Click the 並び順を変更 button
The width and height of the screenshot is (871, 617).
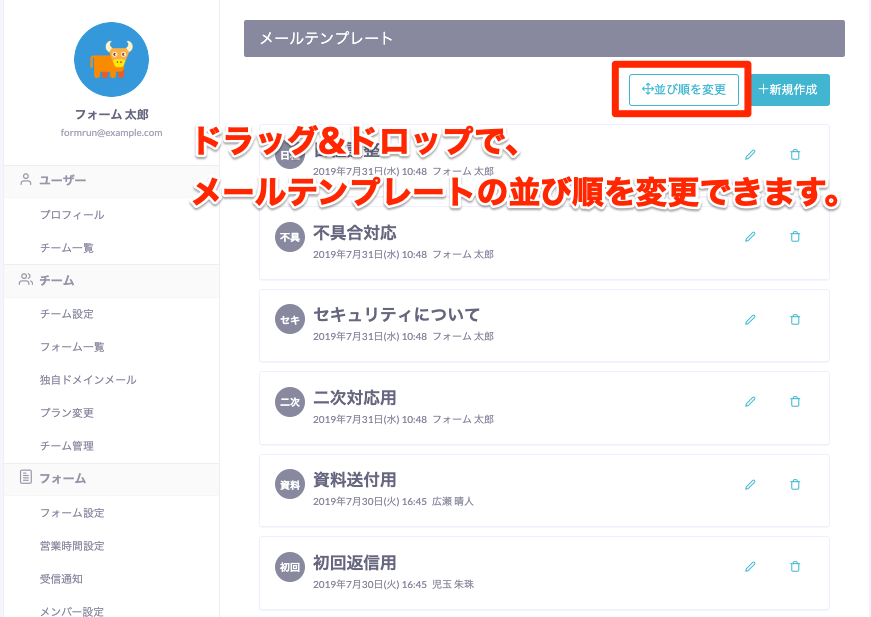point(684,90)
